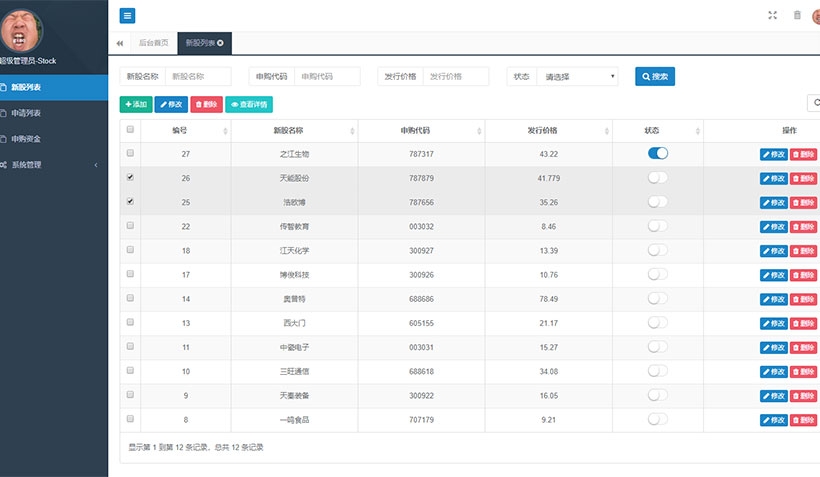This screenshot has width=820, height=477.
Task: Switch to the 后台首页 tab
Action: [x=154, y=43]
